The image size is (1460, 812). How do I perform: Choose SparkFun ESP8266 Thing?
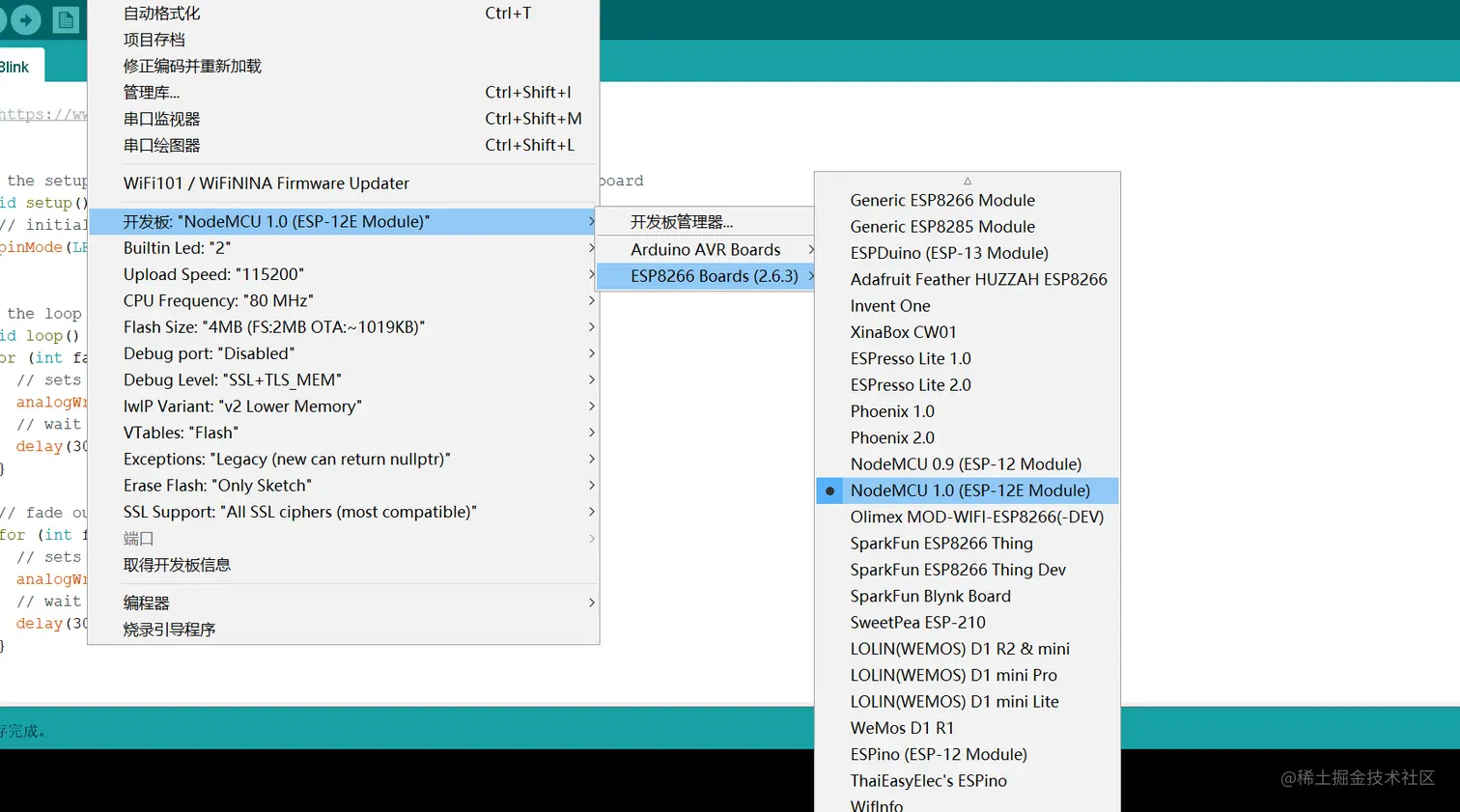(x=968, y=544)
